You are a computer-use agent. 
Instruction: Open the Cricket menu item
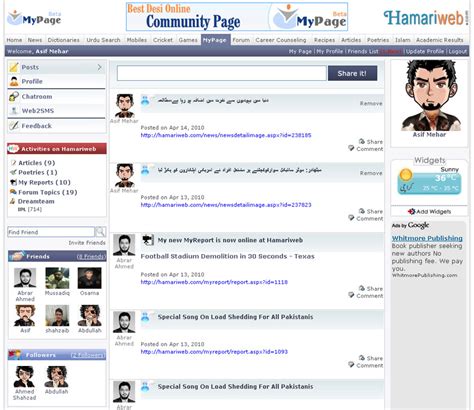(163, 40)
